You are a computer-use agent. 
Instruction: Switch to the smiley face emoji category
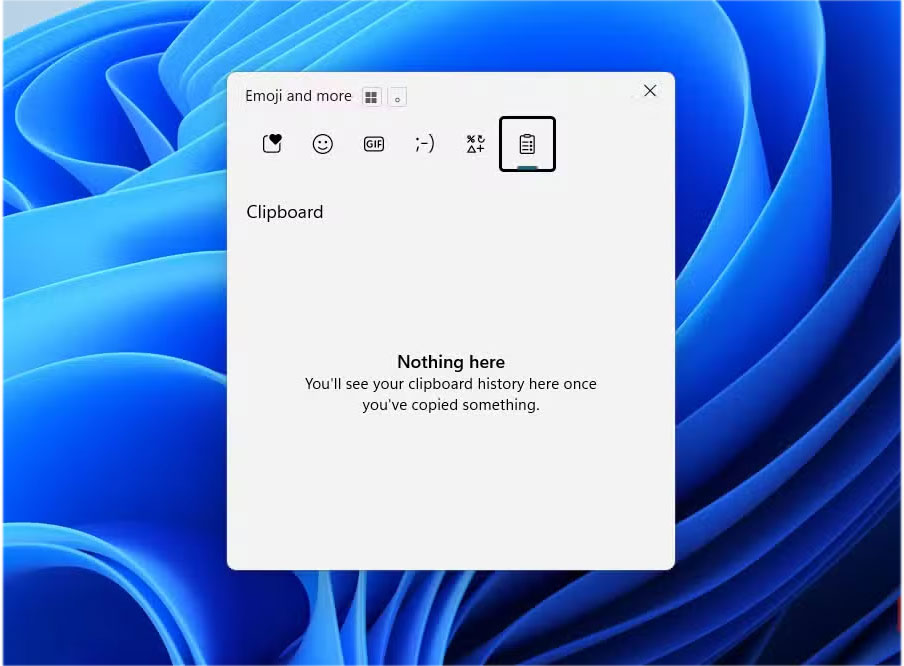[322, 143]
